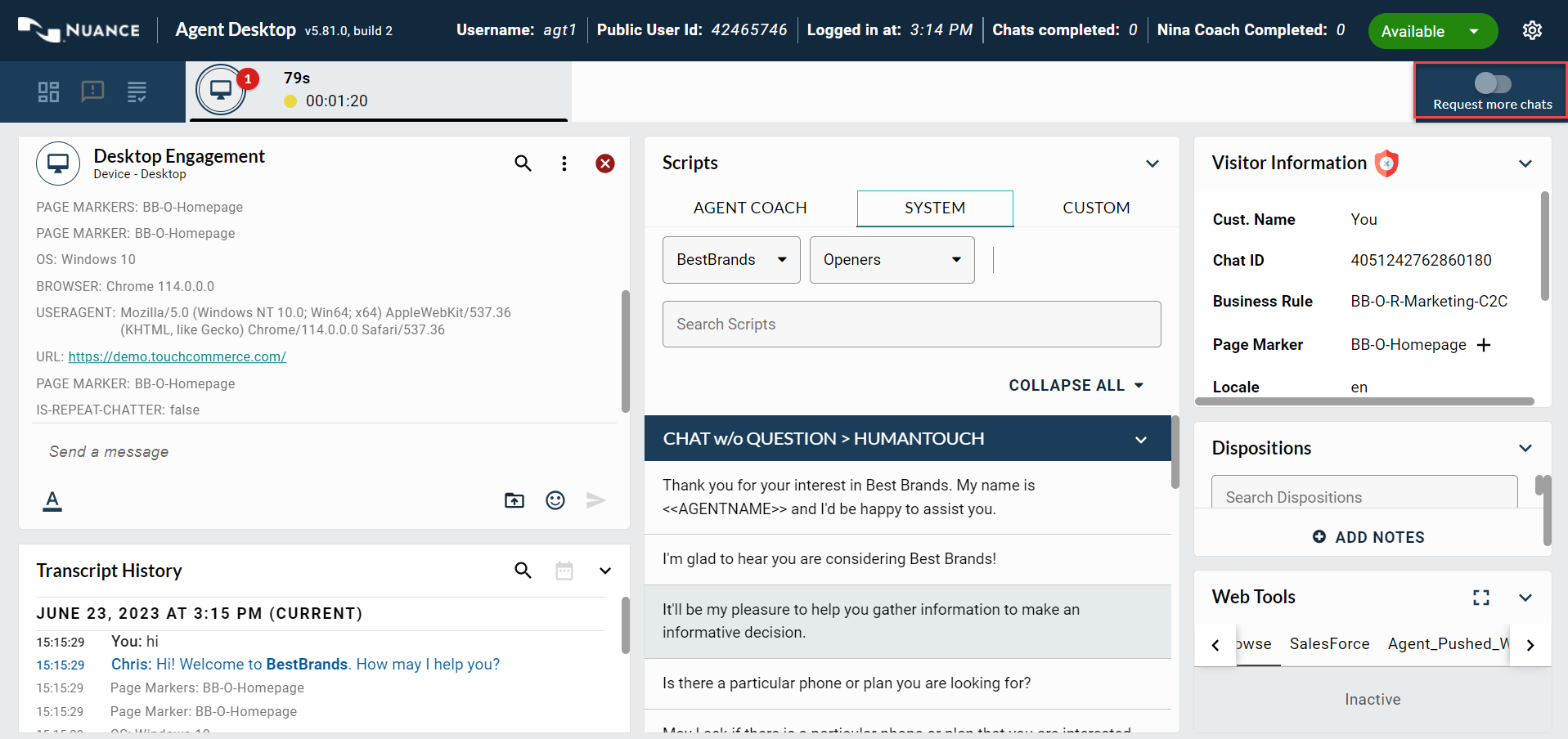Click the ADD NOTES button

(1368, 537)
